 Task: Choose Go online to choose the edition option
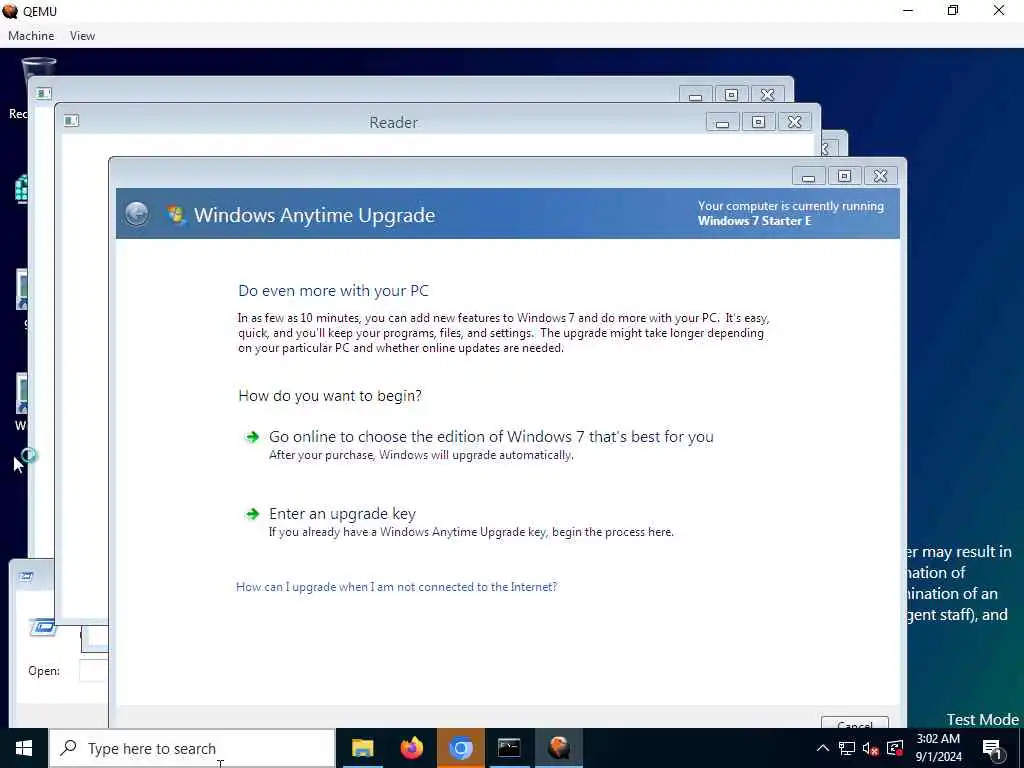pos(491,437)
